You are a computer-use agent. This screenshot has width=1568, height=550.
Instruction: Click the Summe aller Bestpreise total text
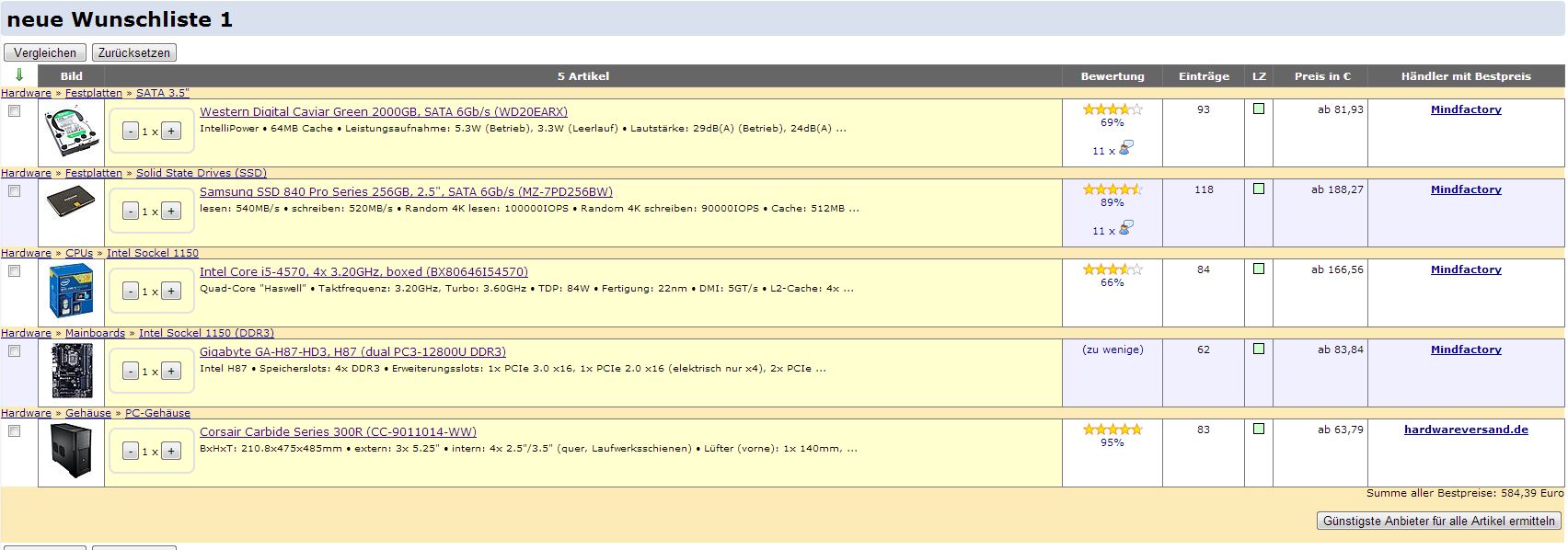click(1465, 493)
